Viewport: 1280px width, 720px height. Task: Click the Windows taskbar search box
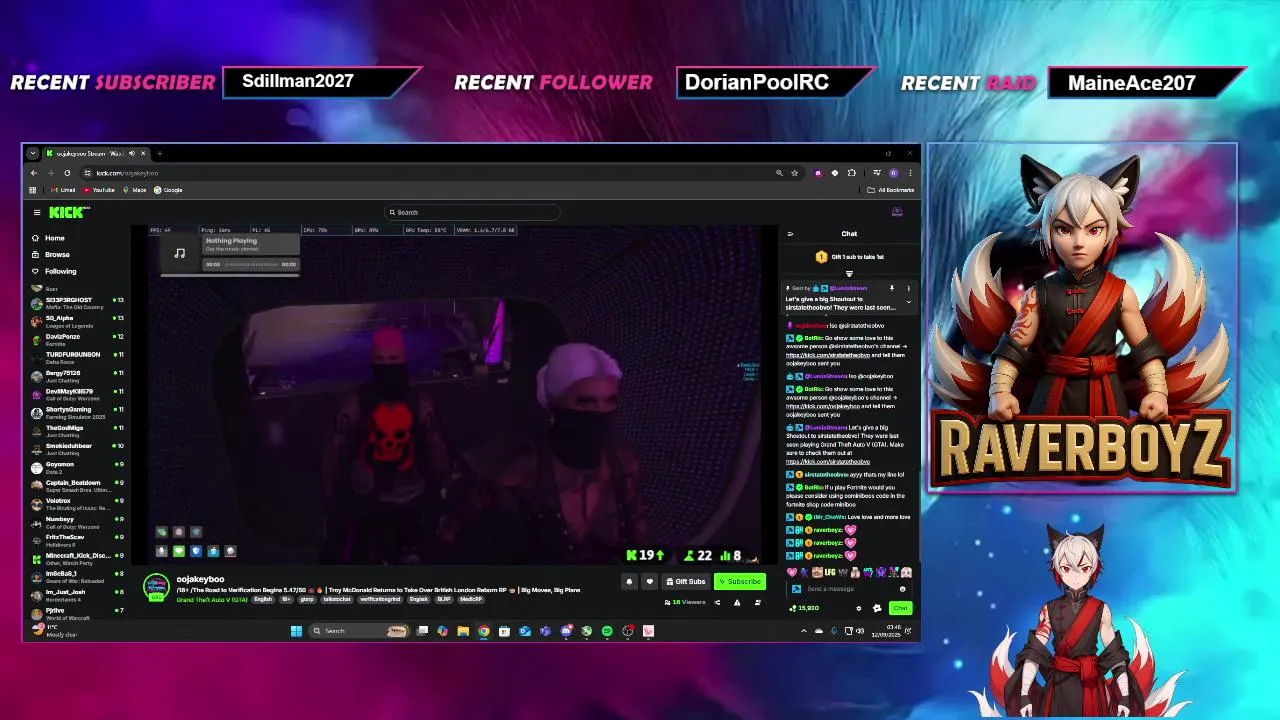[x=360, y=631]
